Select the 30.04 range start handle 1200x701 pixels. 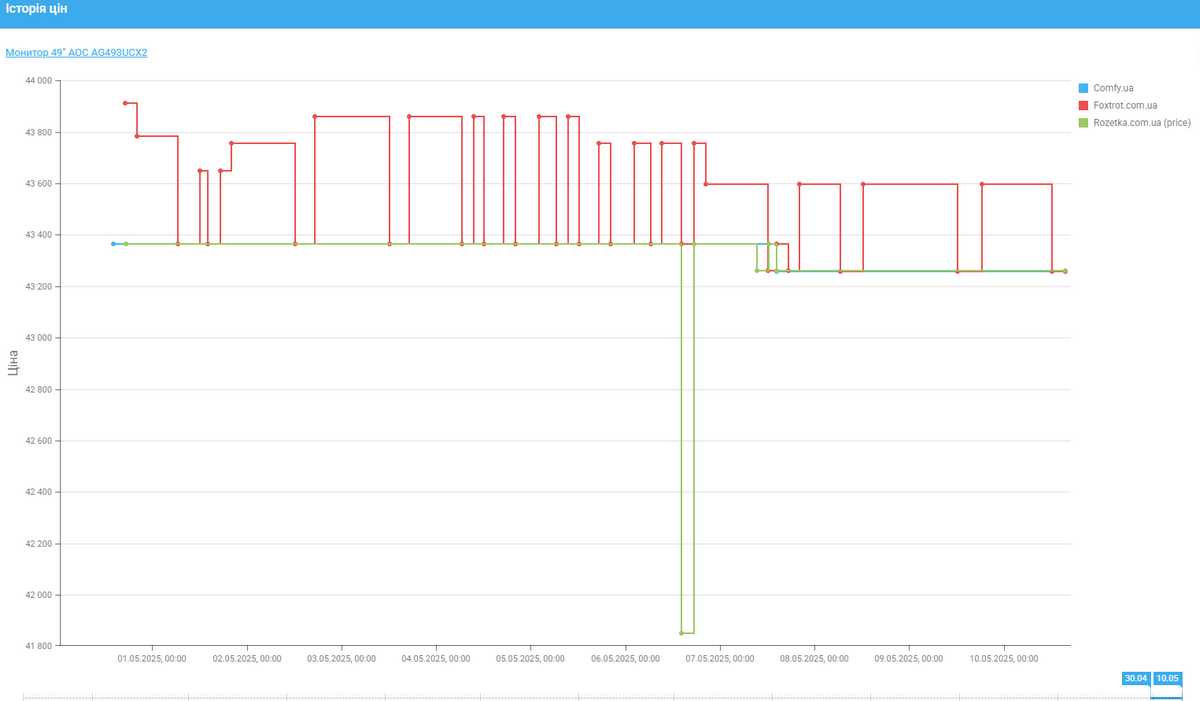[1135, 678]
